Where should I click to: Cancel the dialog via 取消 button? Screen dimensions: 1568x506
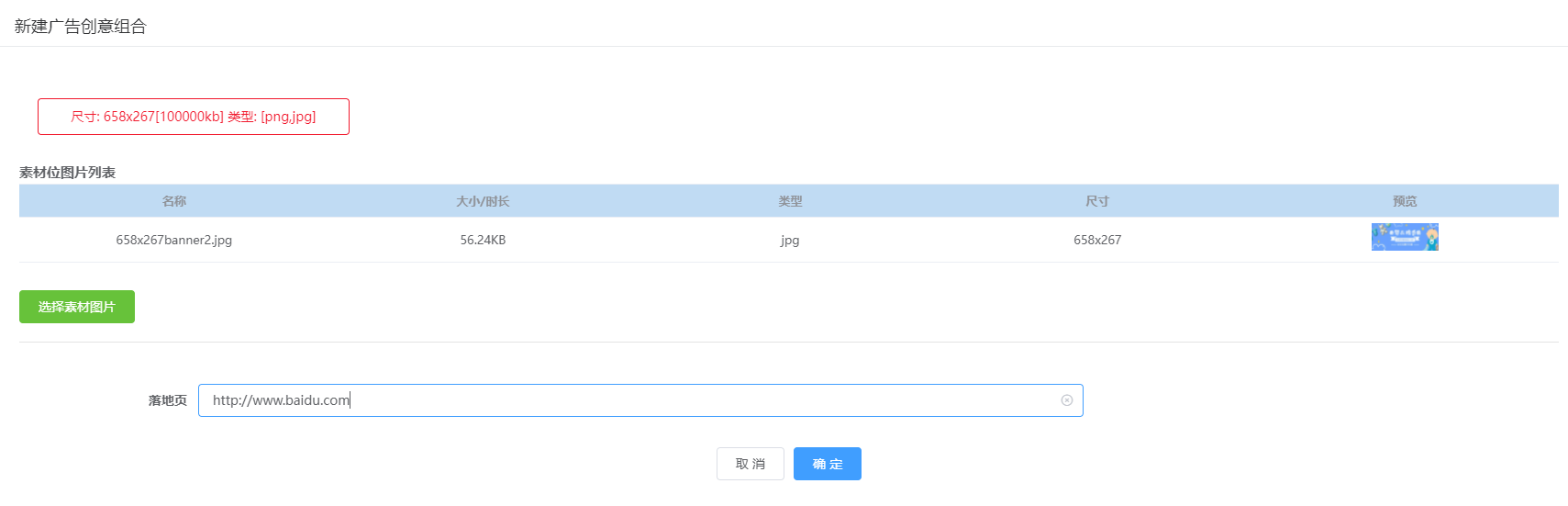[x=751, y=464]
